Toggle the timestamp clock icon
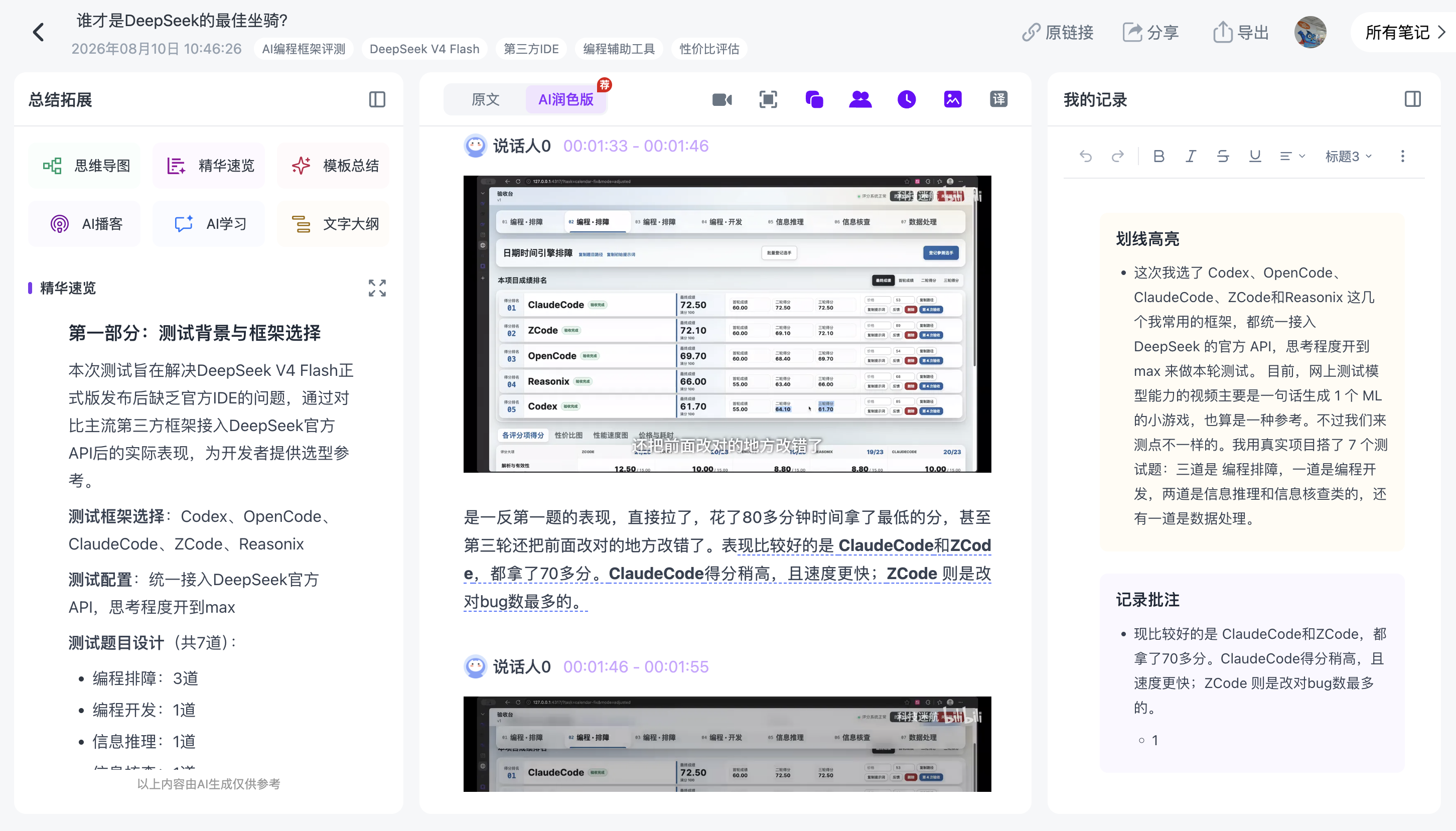Viewport: 1456px width, 831px height. [x=907, y=100]
